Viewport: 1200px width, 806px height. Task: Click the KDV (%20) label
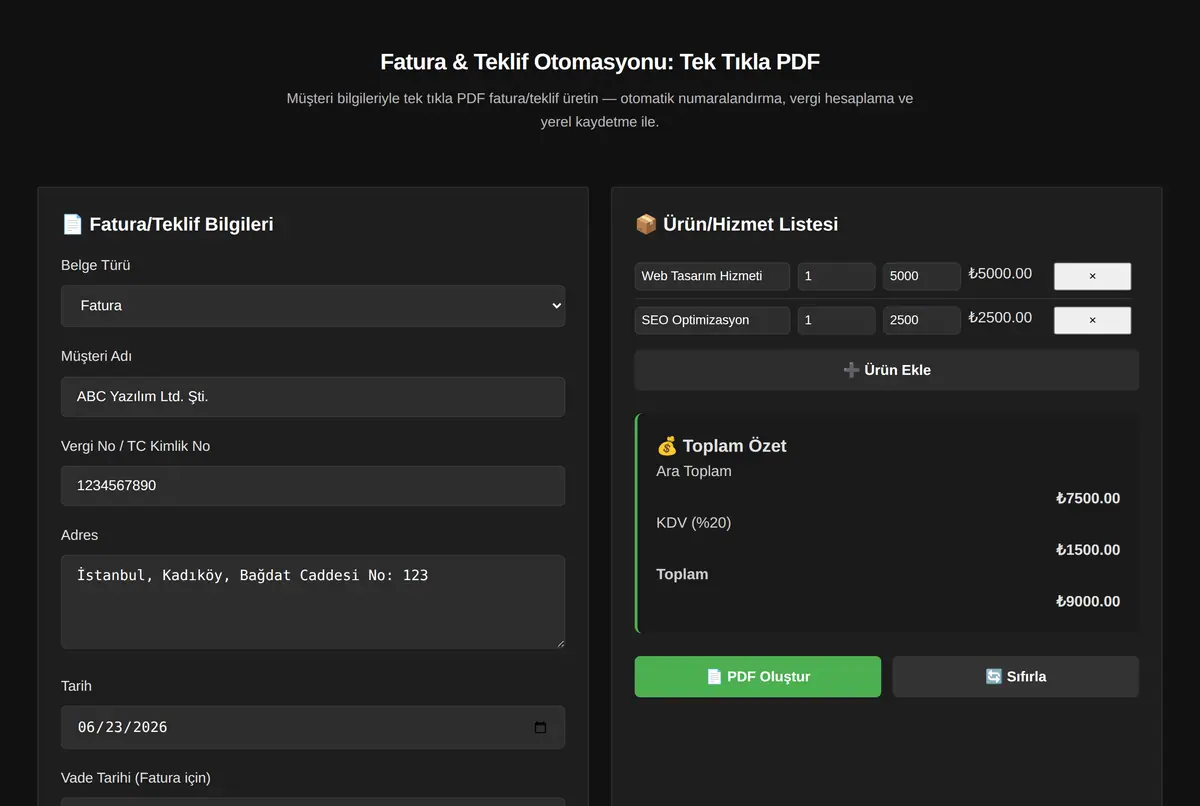click(x=694, y=523)
